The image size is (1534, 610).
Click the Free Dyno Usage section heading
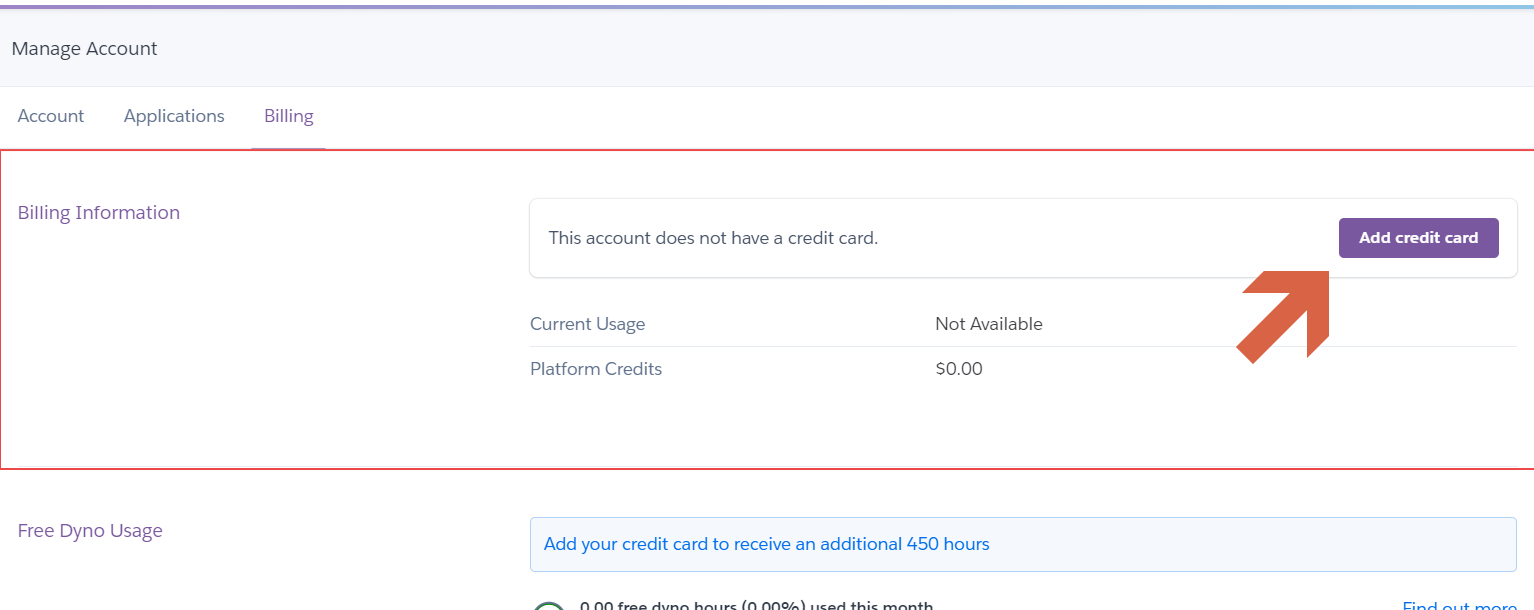[90, 530]
